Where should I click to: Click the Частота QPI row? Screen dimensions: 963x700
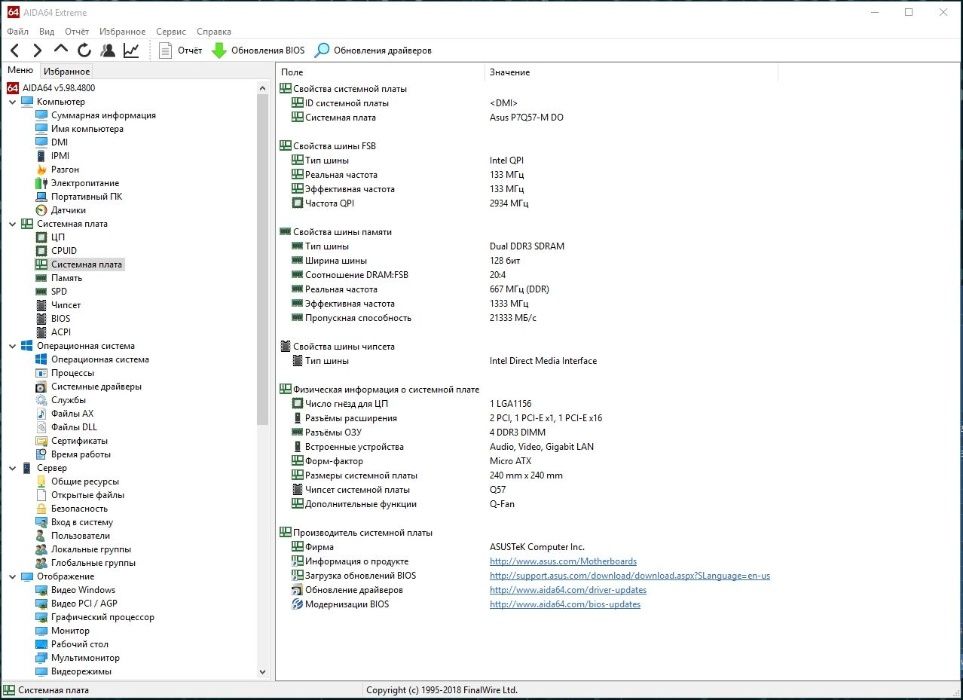point(526,203)
